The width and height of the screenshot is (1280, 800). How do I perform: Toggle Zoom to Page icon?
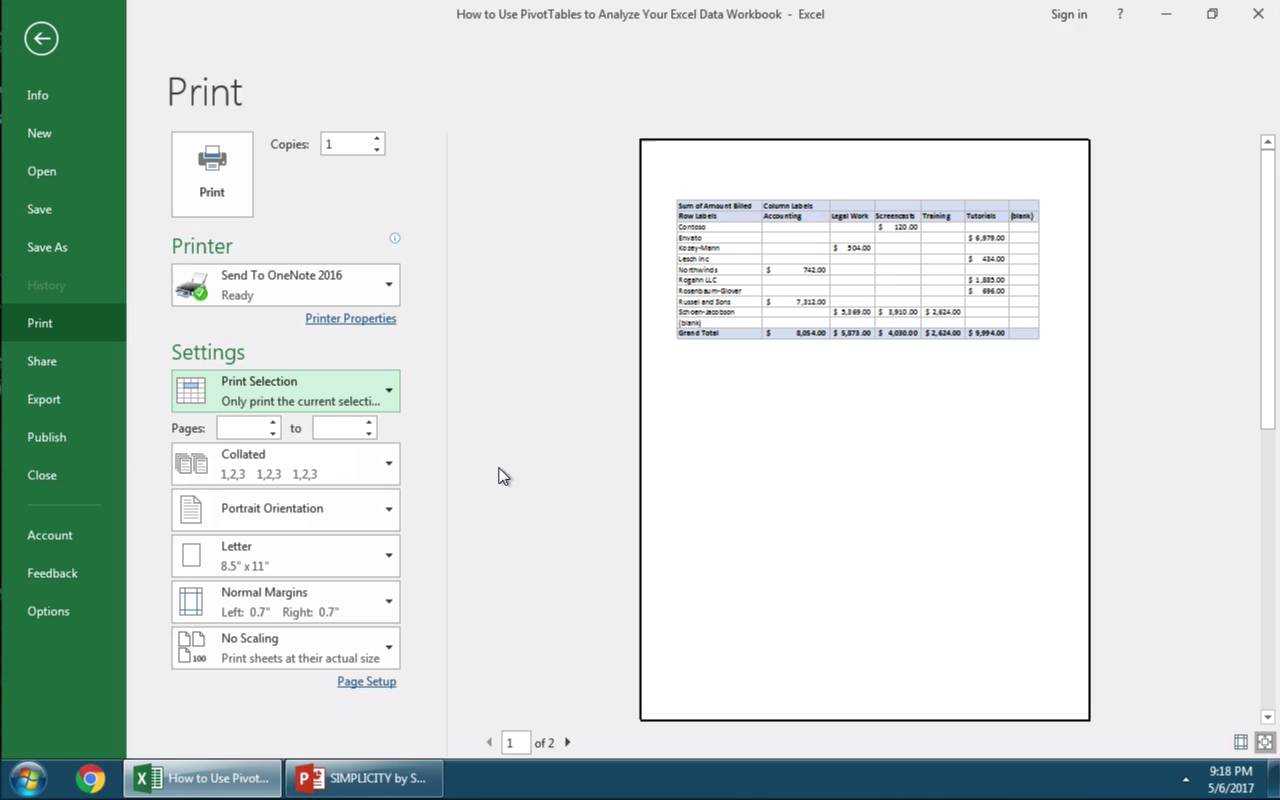(1265, 742)
